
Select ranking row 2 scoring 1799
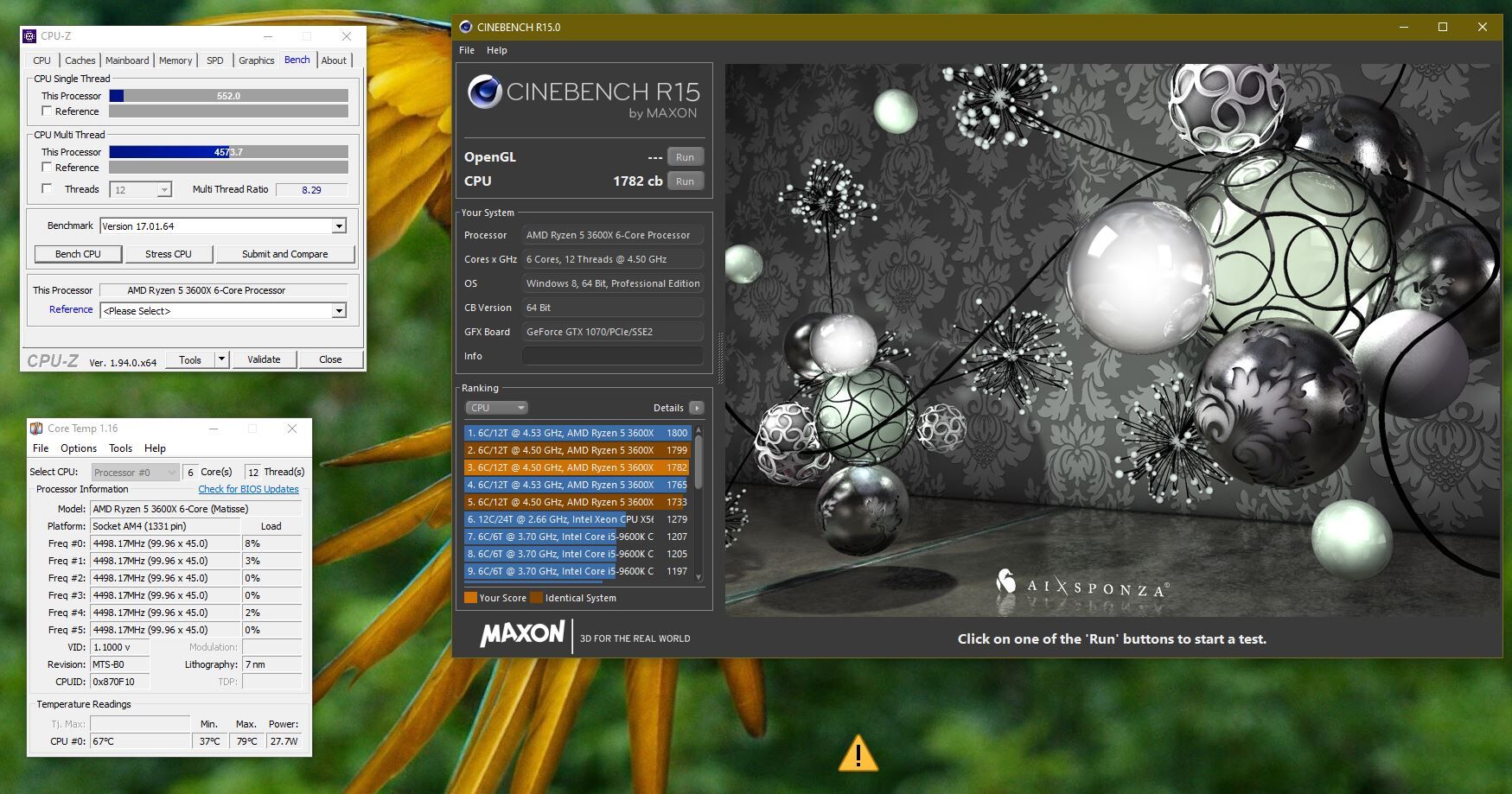(x=577, y=450)
